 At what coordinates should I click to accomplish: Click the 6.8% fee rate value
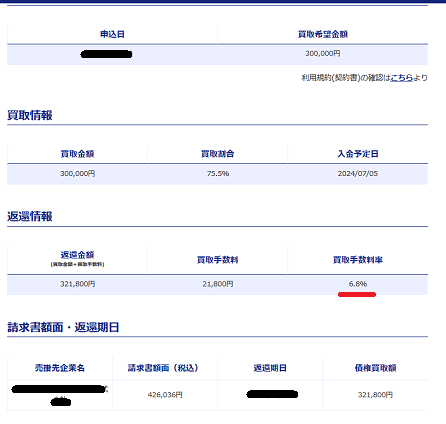358,284
